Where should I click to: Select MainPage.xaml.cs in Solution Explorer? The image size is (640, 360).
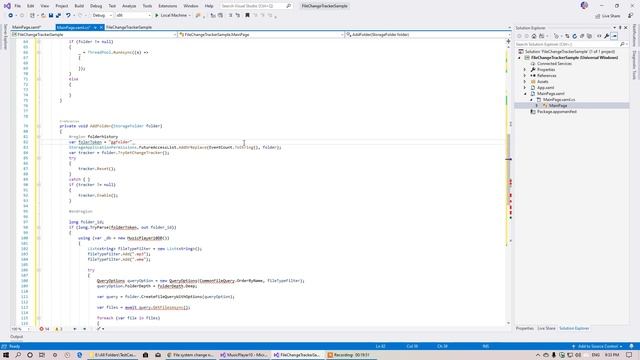tap(558, 100)
